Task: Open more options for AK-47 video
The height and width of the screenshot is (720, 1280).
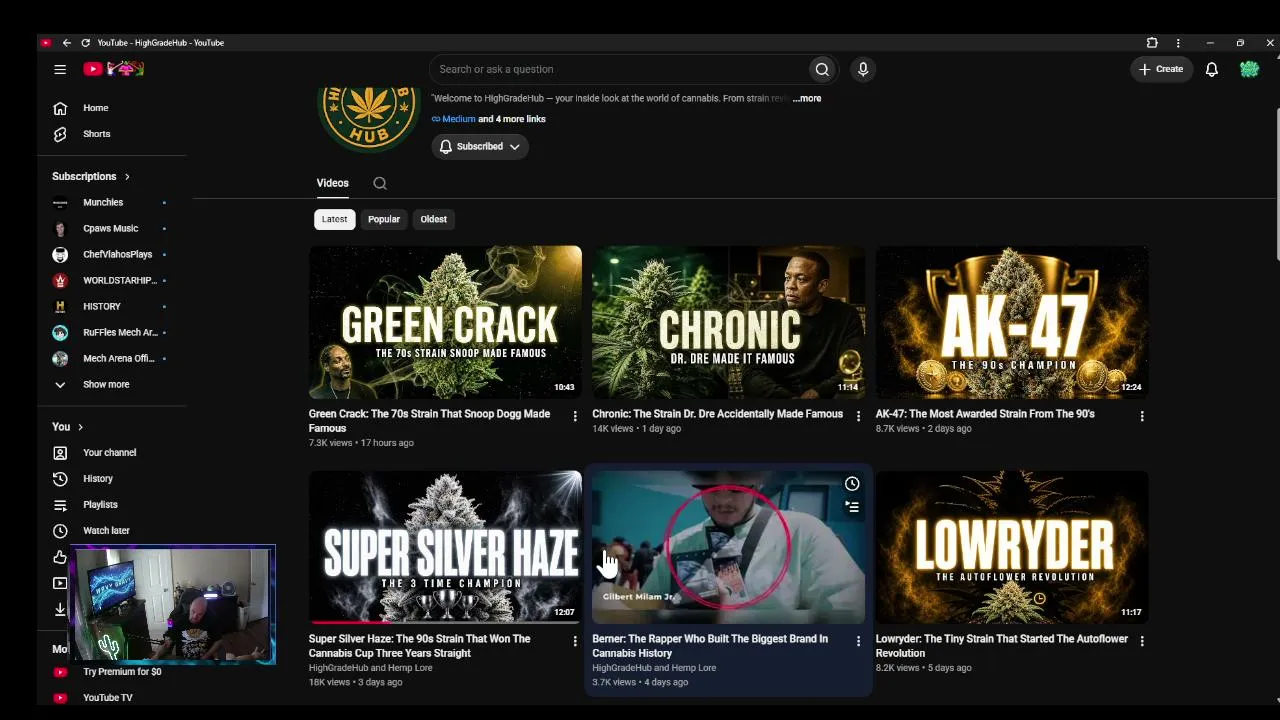Action: tap(1142, 416)
